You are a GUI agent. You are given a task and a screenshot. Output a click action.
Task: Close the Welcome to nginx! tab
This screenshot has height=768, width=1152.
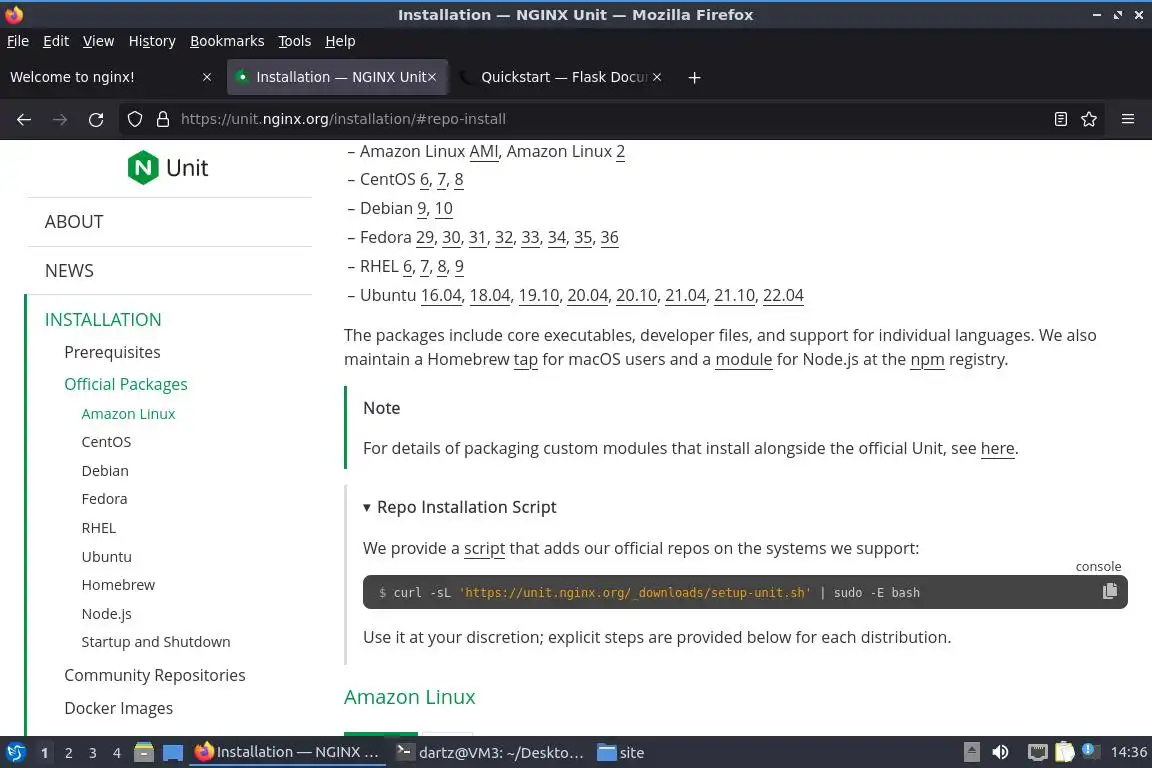207,77
